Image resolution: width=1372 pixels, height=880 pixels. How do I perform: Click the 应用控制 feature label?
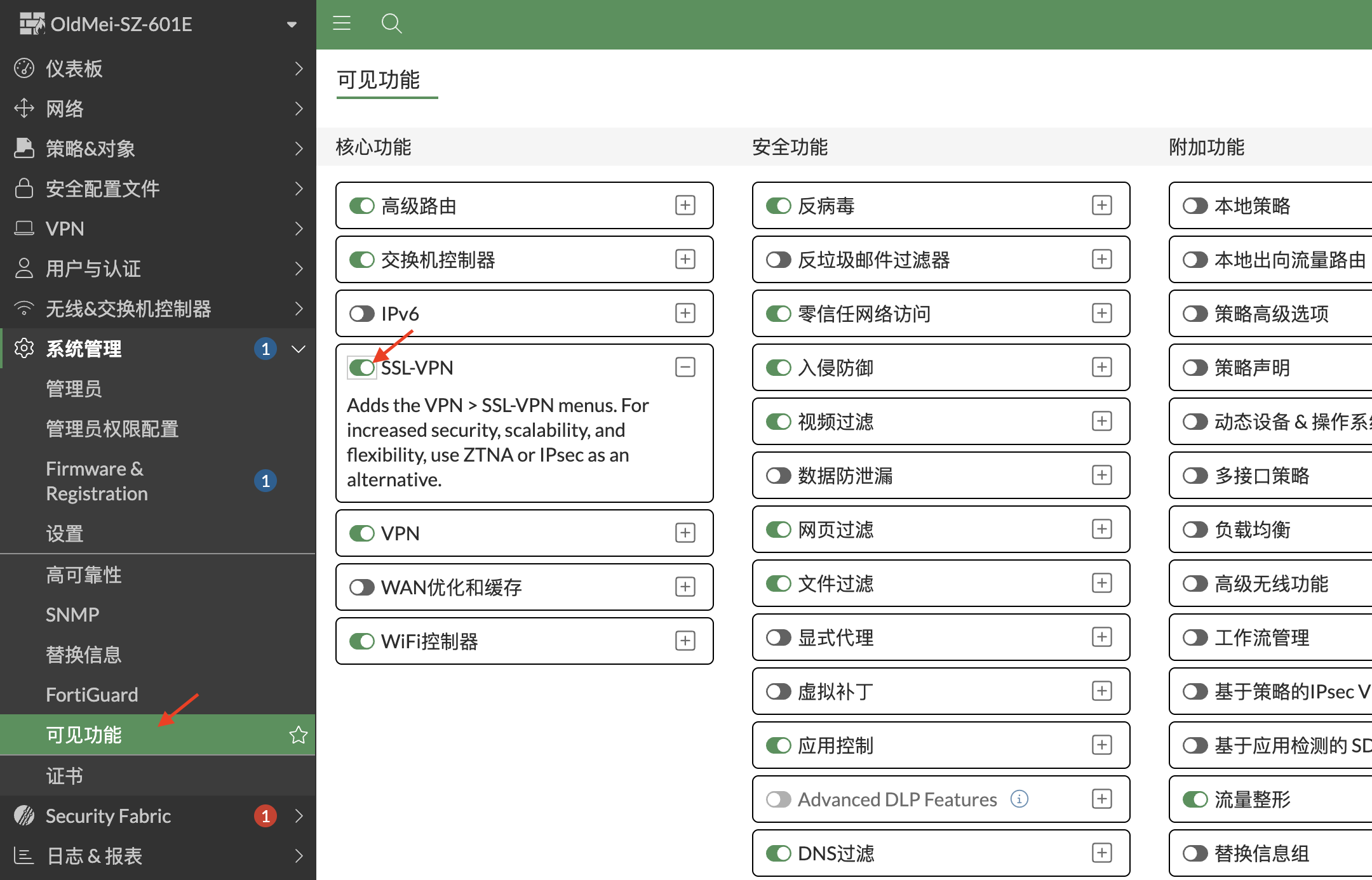[836, 745]
